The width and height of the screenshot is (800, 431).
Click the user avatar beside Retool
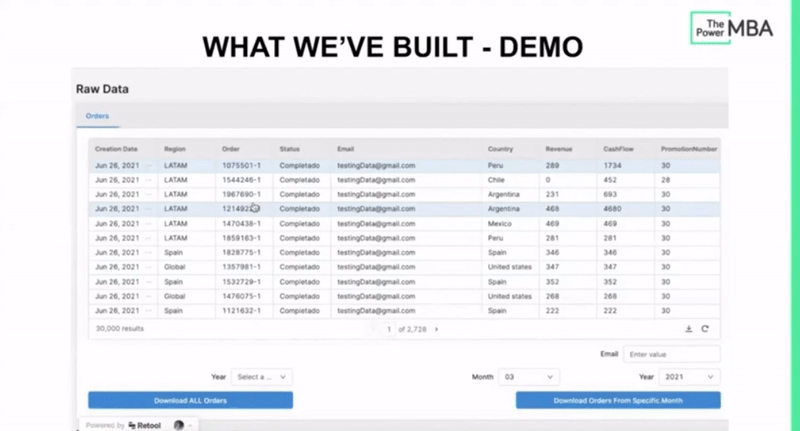(x=180, y=425)
